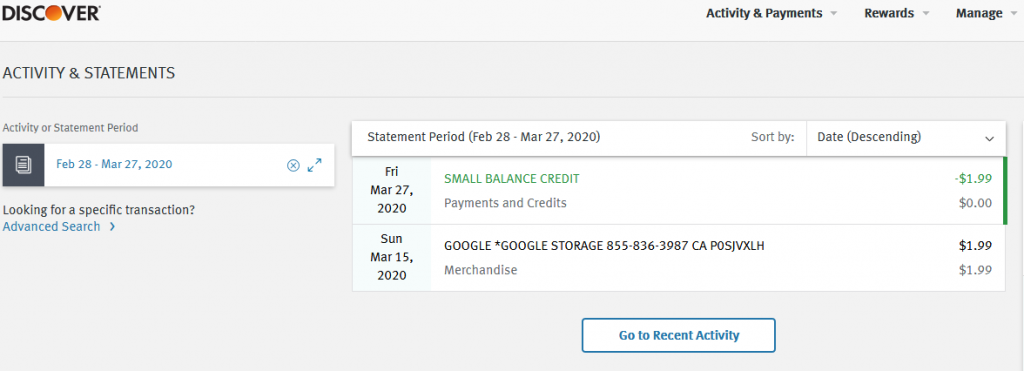
Task: Expand the Rewards dropdown arrow
Action: (x=925, y=13)
